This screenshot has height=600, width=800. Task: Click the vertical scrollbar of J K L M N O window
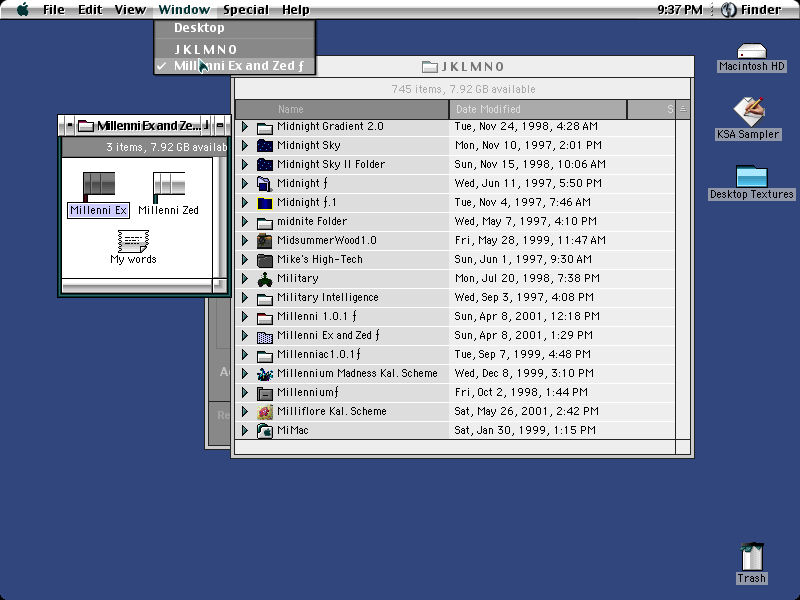tap(683, 280)
